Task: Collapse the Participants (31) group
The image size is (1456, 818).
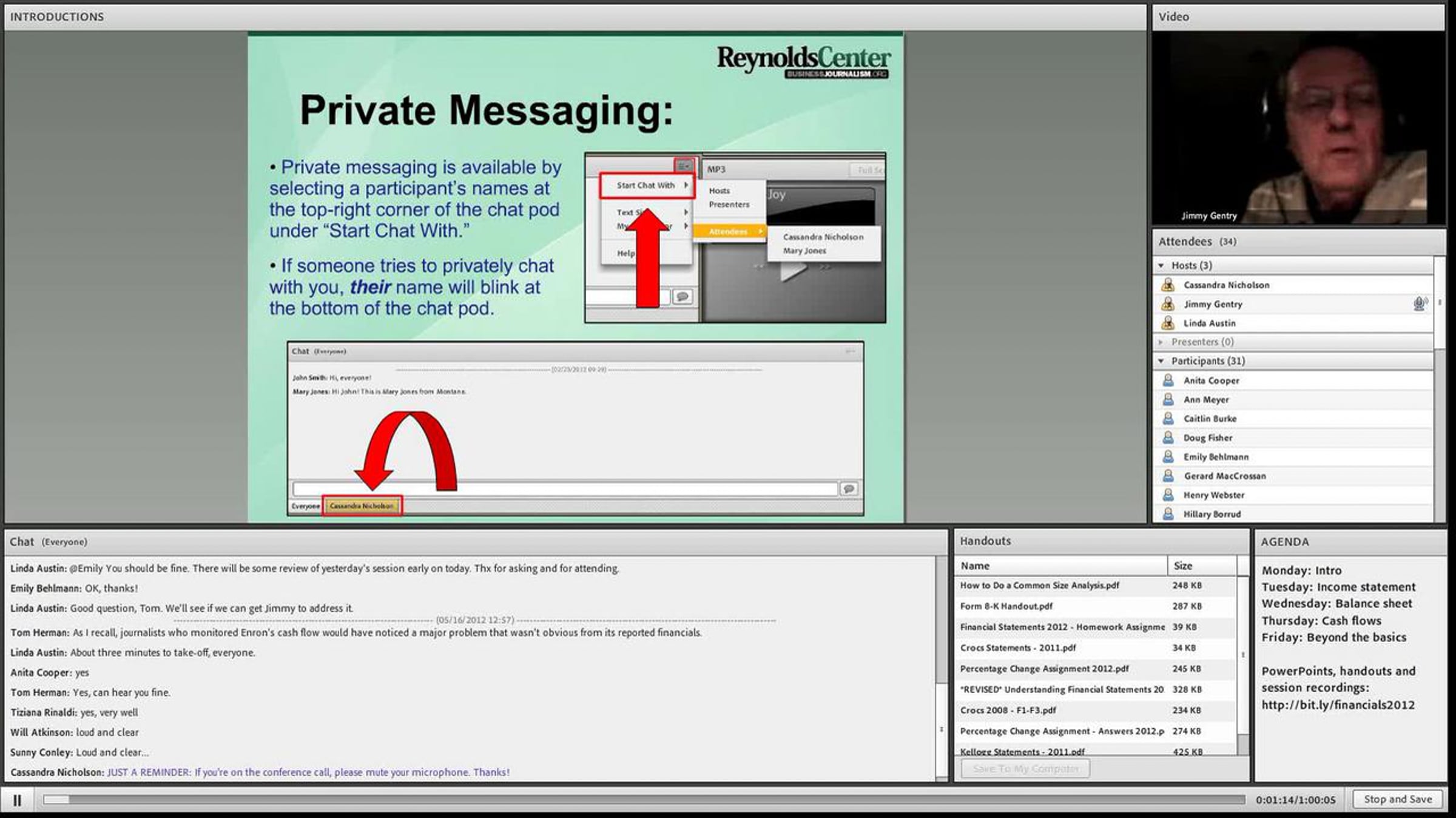Action: coord(1161,361)
